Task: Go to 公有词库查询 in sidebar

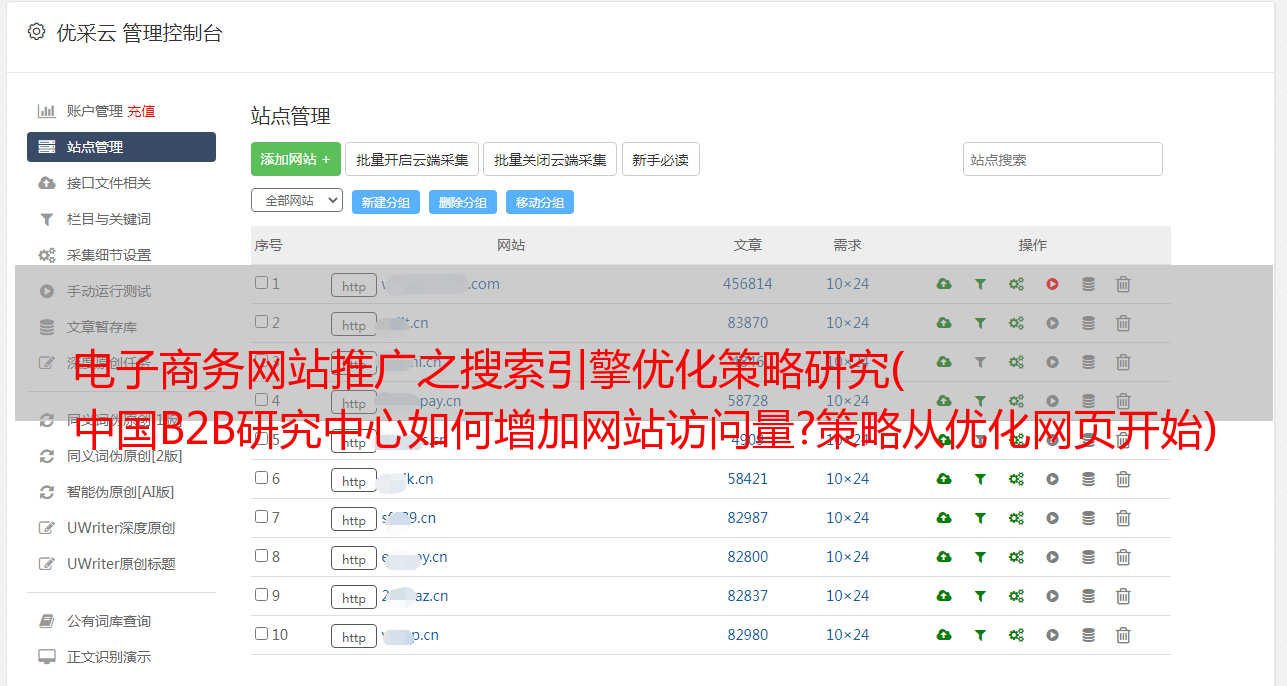Action: point(109,621)
